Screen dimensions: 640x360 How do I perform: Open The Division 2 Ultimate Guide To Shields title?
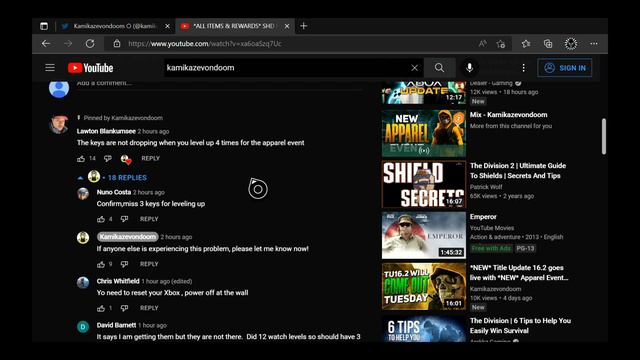tap(518, 171)
